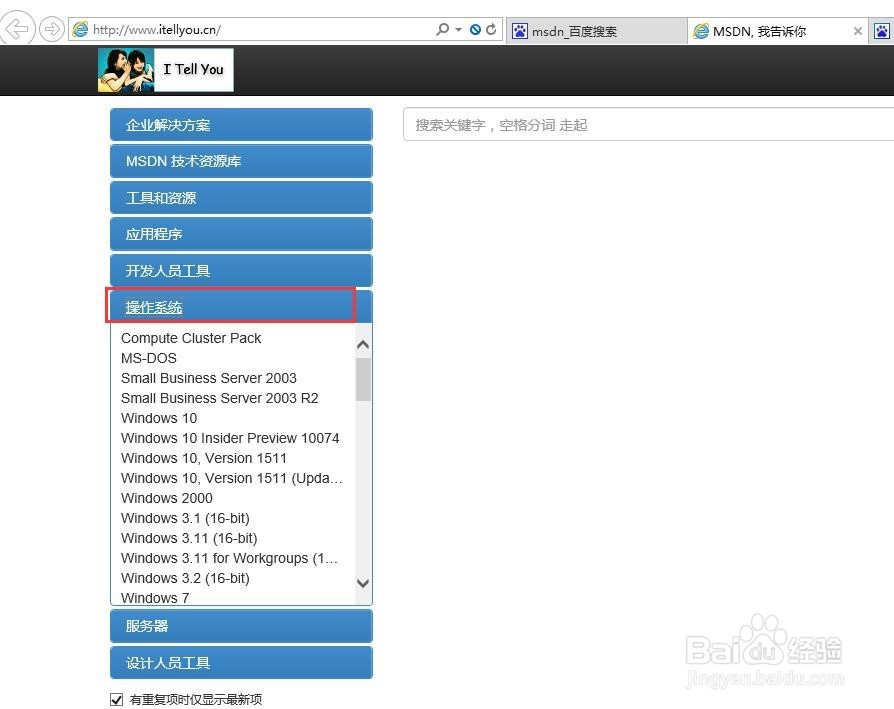Expand the 企业解决方案 category
Screen dimensions: 894x709
pyautogui.click(x=241, y=125)
